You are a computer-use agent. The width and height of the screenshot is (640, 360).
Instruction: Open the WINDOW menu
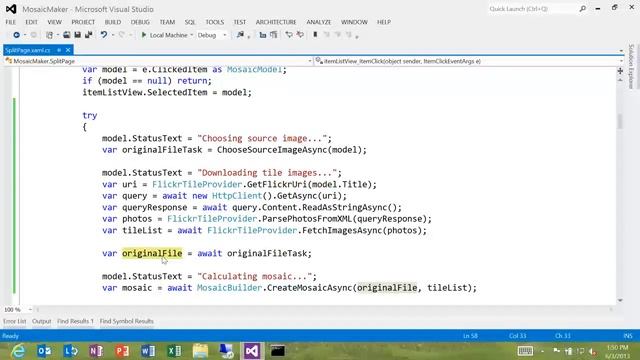pyautogui.click(x=354, y=22)
